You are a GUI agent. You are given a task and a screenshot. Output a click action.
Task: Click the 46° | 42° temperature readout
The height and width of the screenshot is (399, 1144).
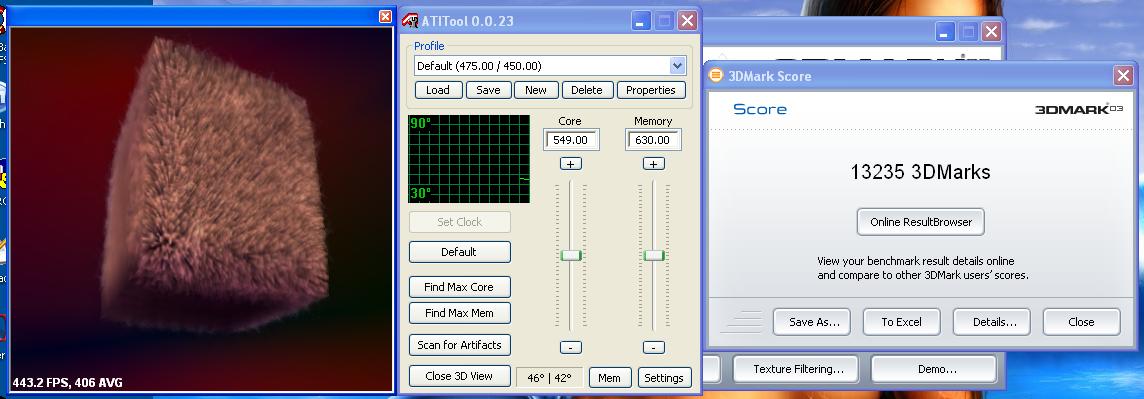(x=549, y=378)
